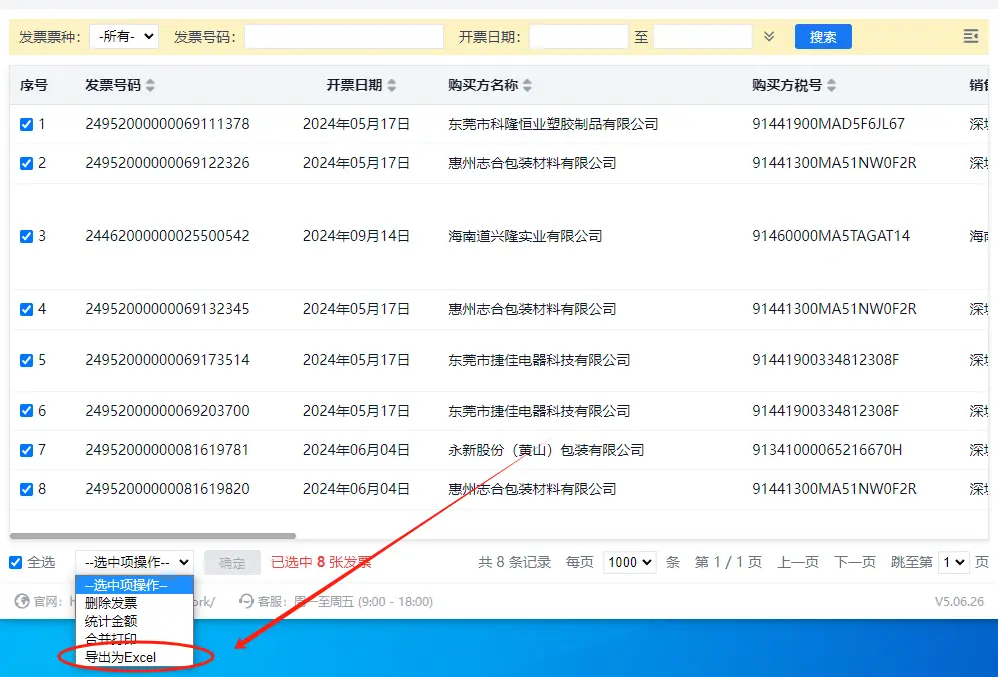Choose 删除发票 from the dropdown list

134,603
